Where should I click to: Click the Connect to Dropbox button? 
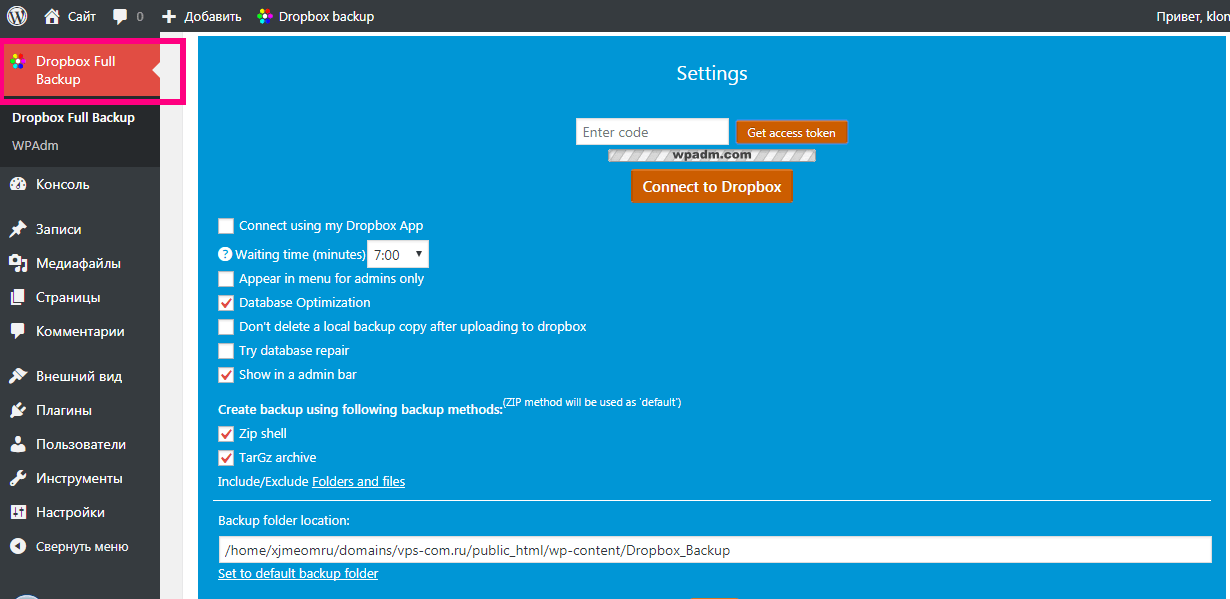pos(712,187)
